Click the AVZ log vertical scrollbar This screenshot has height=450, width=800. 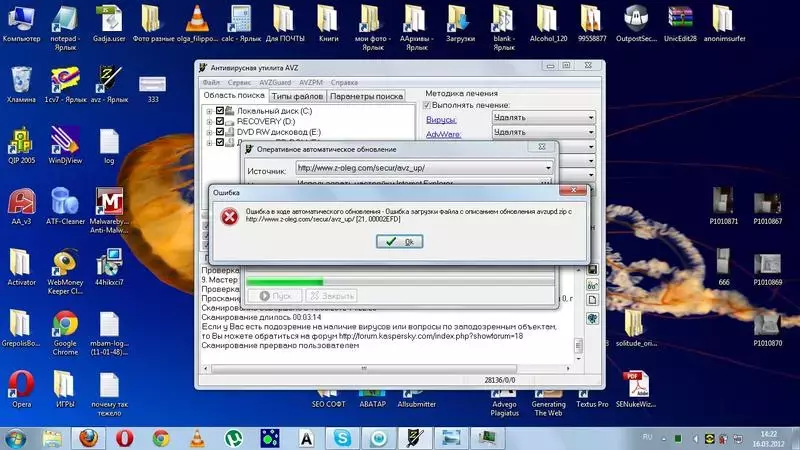578,346
